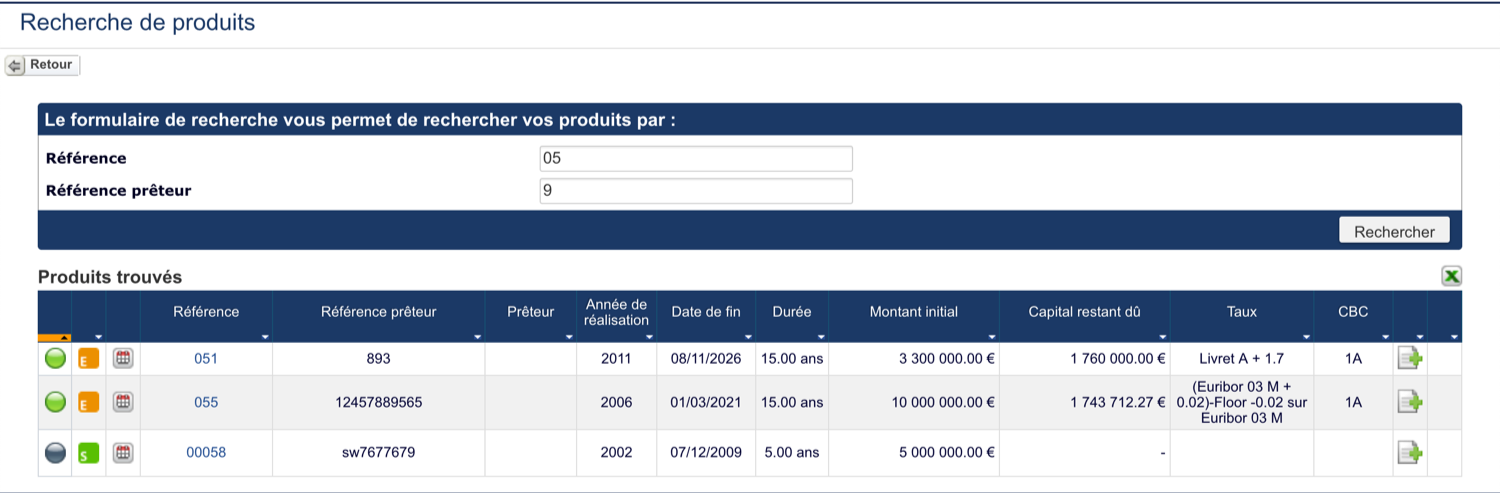The height and width of the screenshot is (493, 1500).
Task: Click amount 5 000 000.00 €
Action: (946, 452)
